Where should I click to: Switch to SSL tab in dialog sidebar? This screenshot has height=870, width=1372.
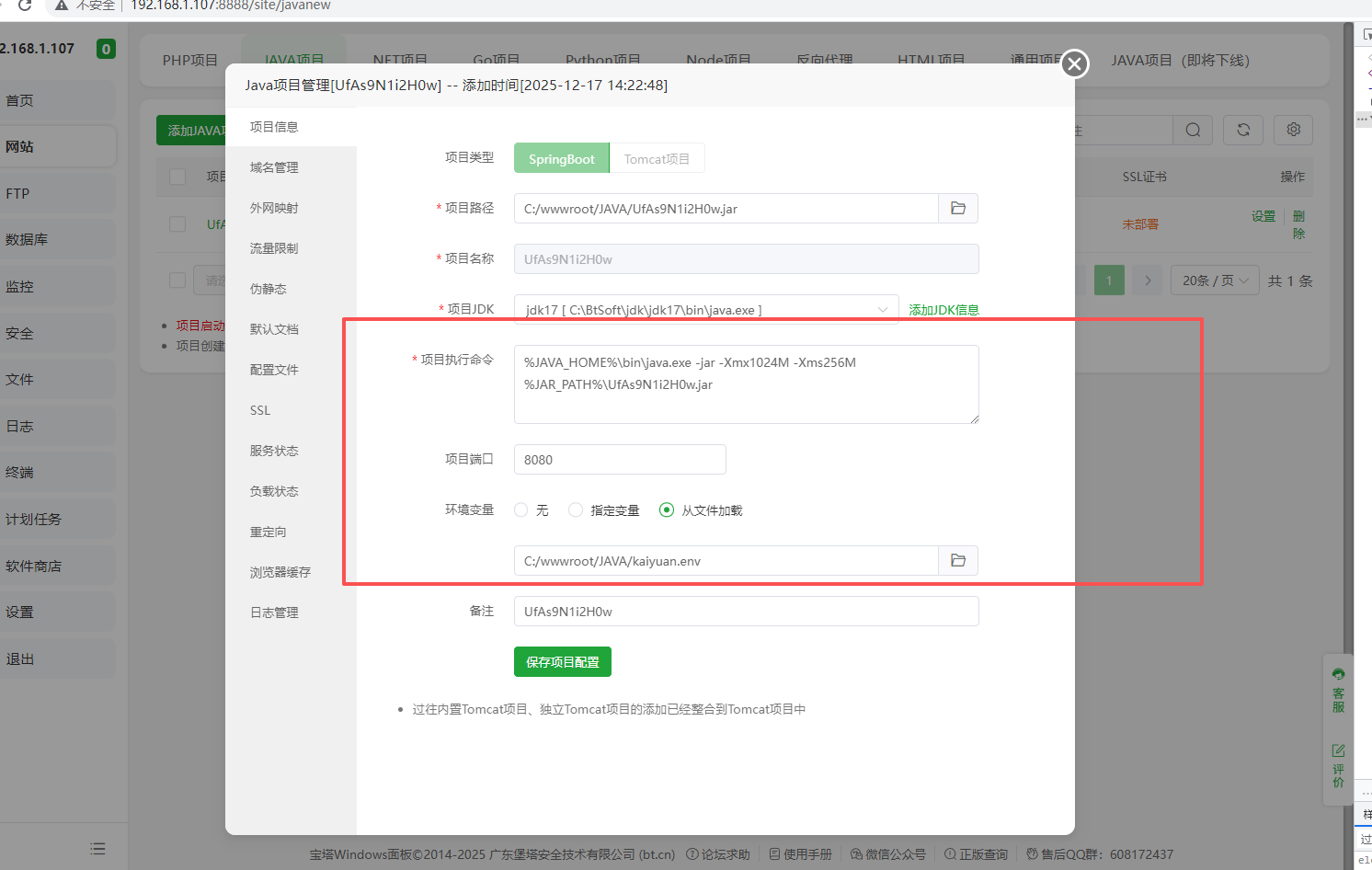[260, 410]
